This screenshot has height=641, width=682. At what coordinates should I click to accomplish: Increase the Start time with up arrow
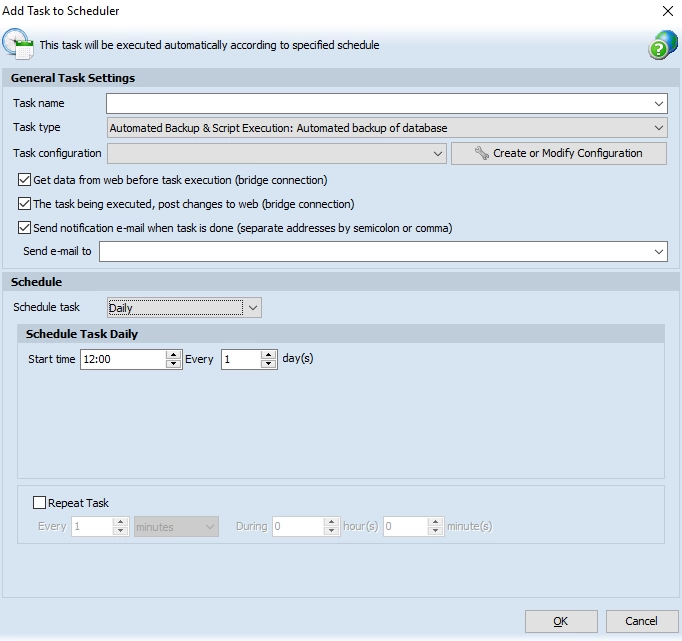(174, 354)
